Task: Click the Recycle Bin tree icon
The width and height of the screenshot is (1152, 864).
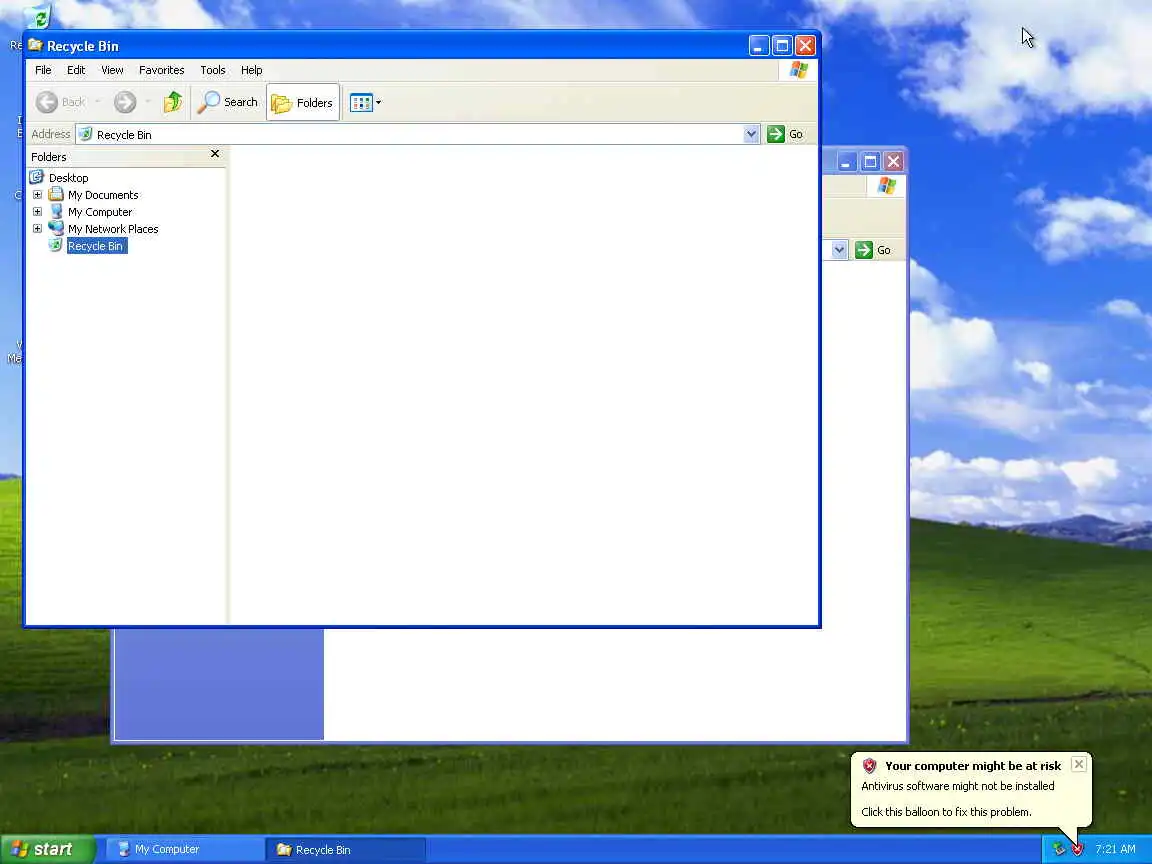Action: point(55,245)
